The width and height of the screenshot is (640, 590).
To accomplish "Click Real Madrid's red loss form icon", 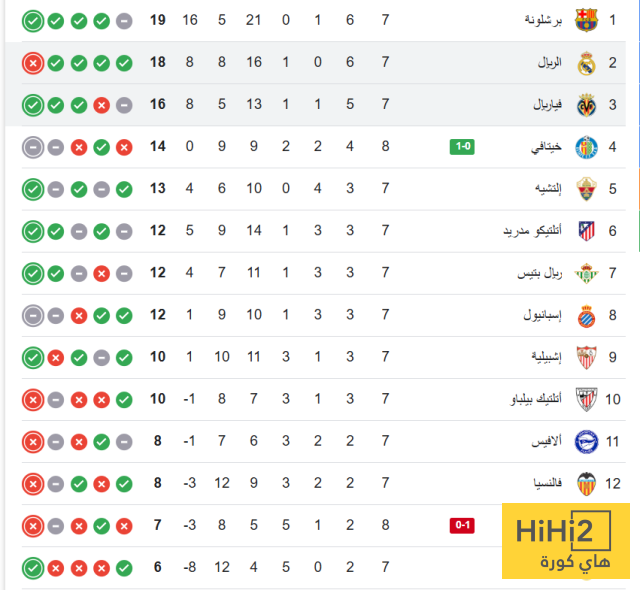I will point(33,62).
